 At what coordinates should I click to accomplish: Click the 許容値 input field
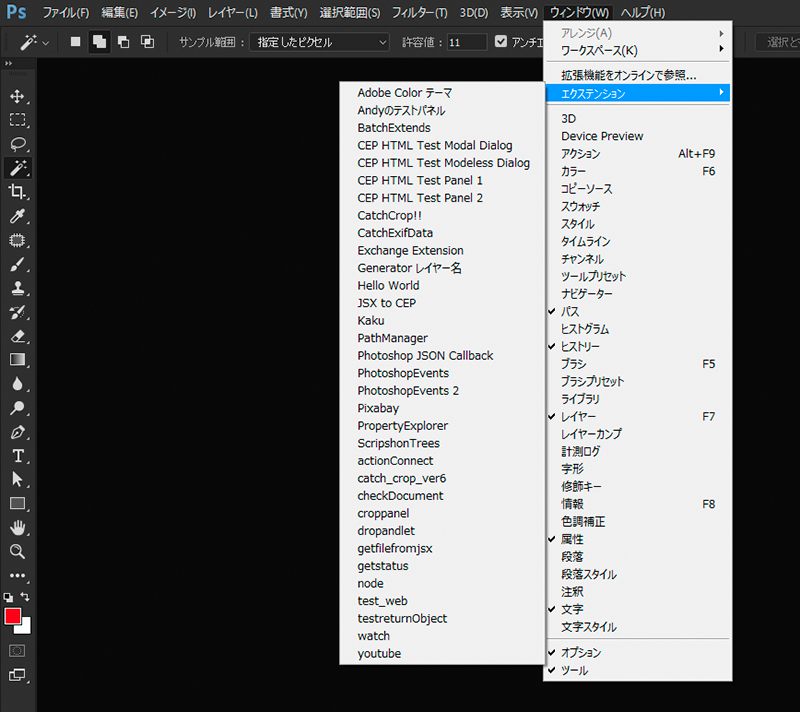pos(466,42)
